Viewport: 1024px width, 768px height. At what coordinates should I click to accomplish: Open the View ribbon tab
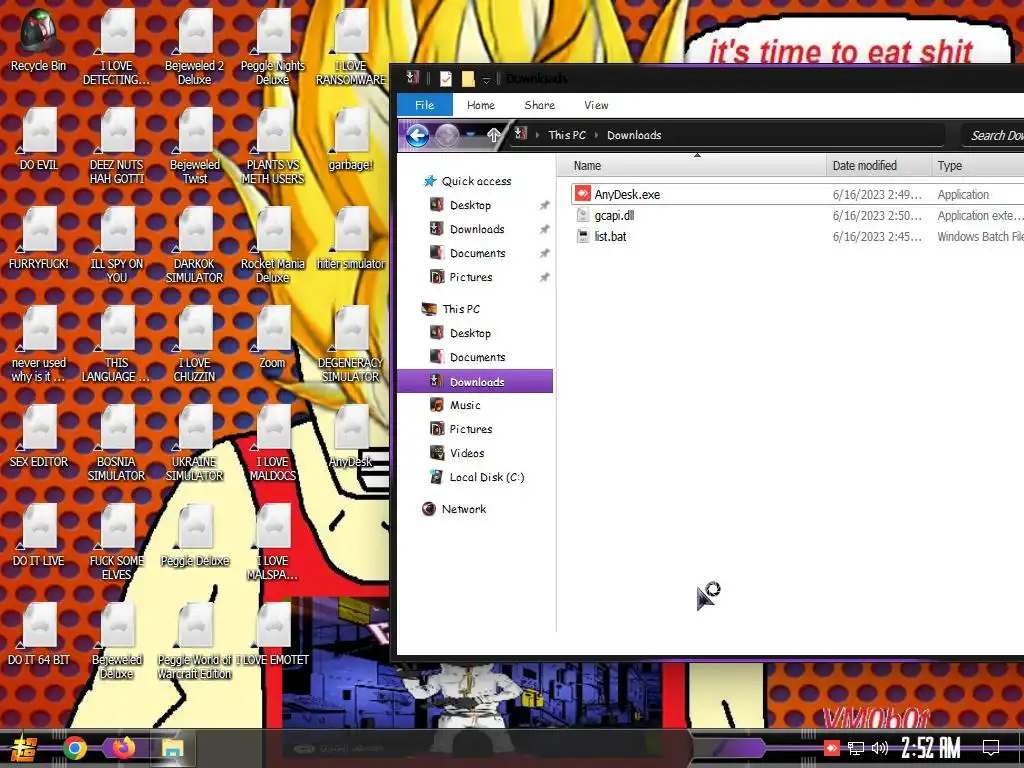(596, 105)
